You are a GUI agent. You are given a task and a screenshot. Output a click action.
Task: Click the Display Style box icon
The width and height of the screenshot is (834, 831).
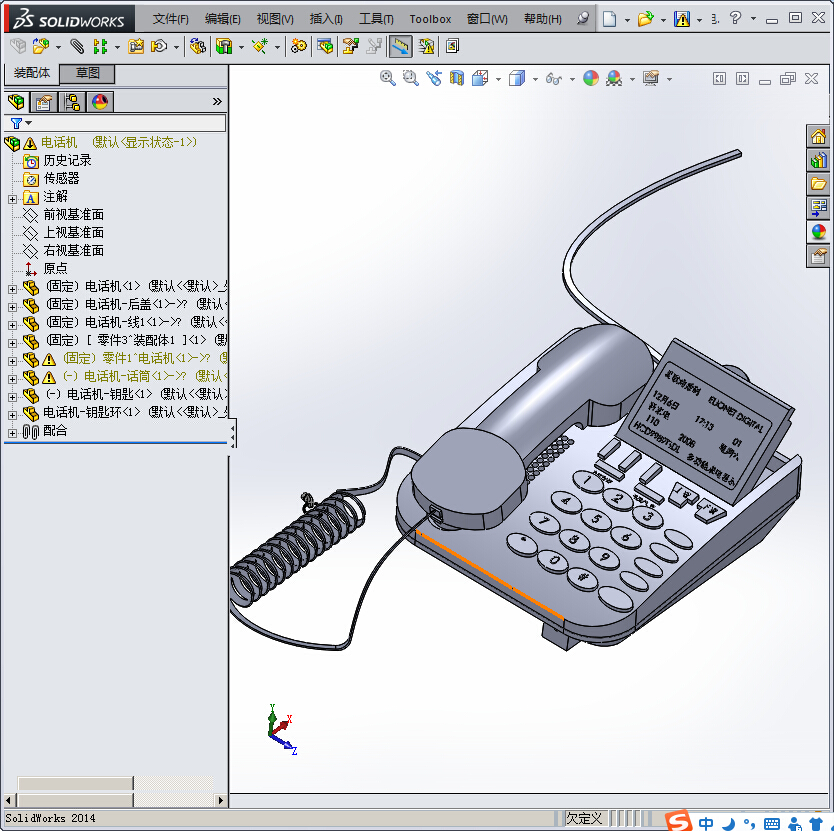tap(517, 79)
